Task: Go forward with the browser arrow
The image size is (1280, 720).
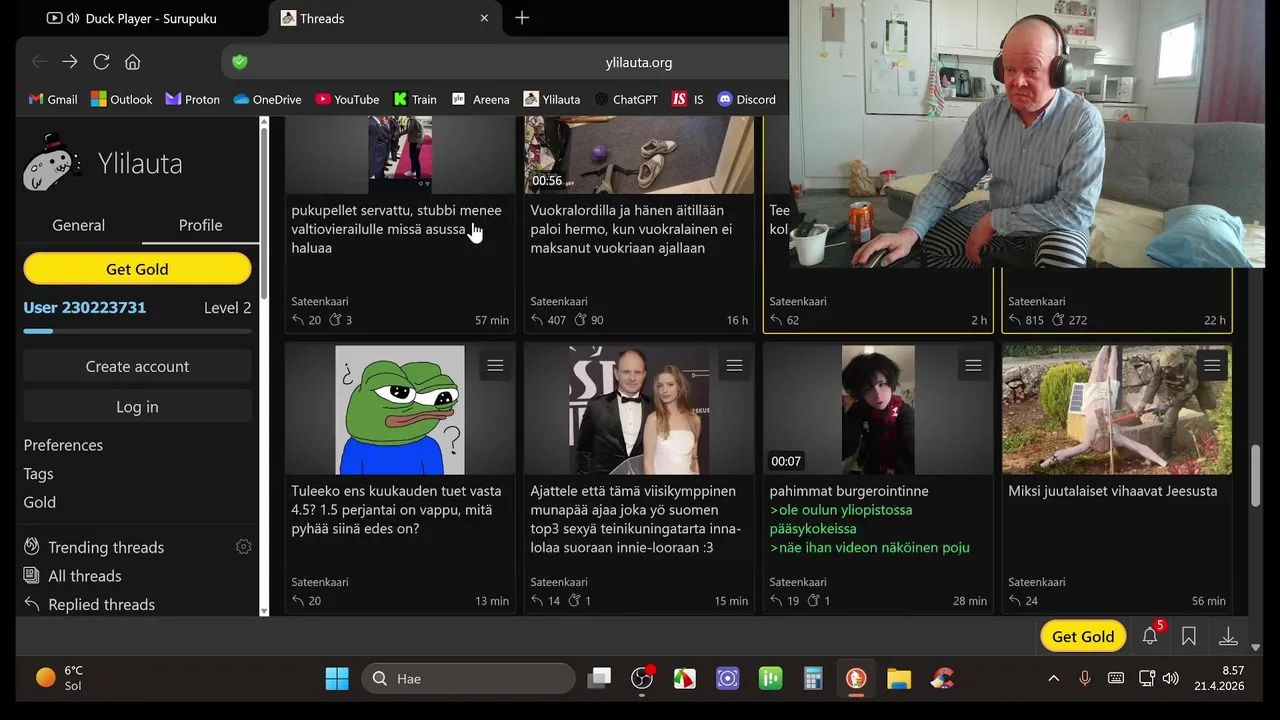Action: point(70,62)
